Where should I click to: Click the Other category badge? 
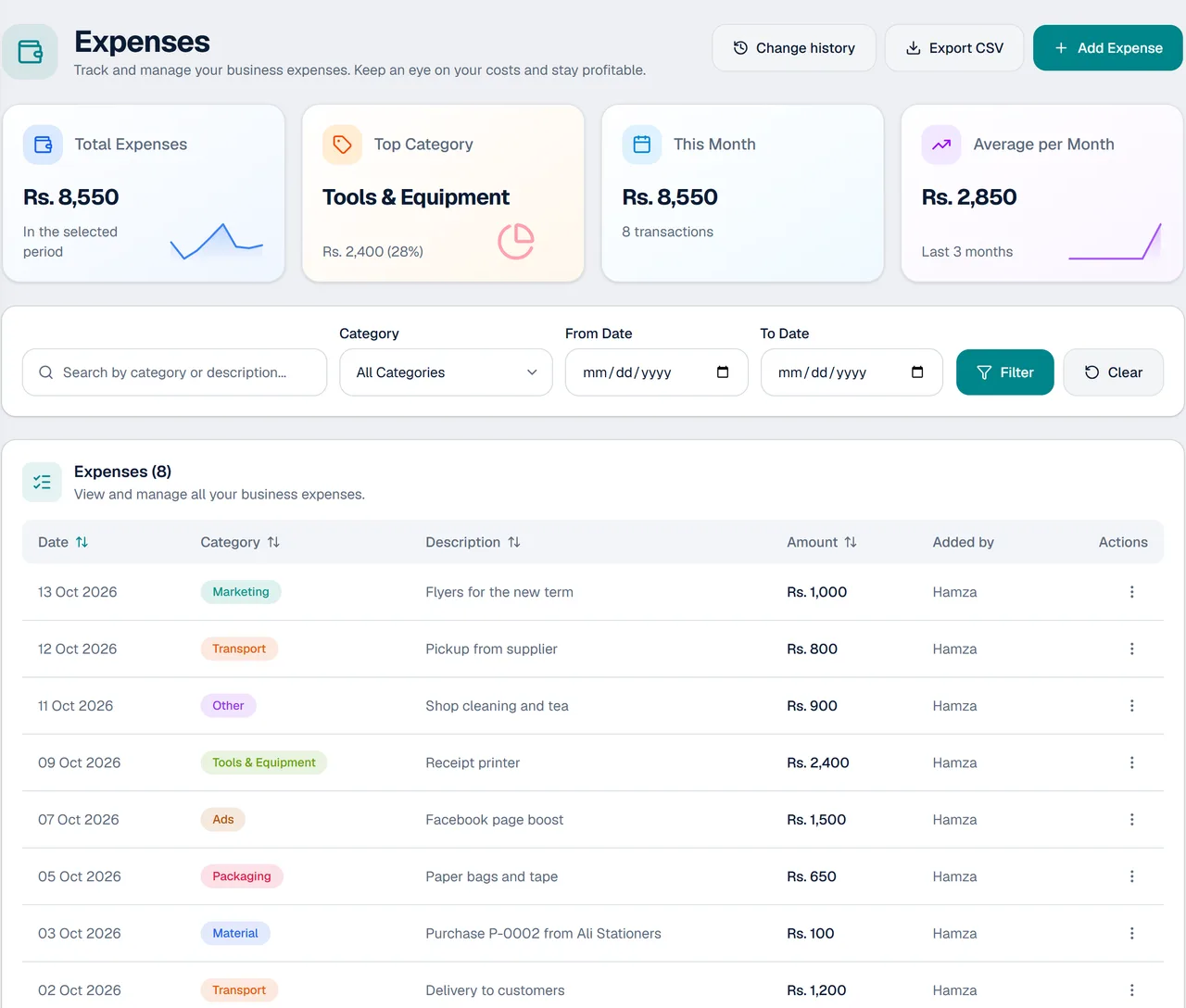(x=229, y=706)
